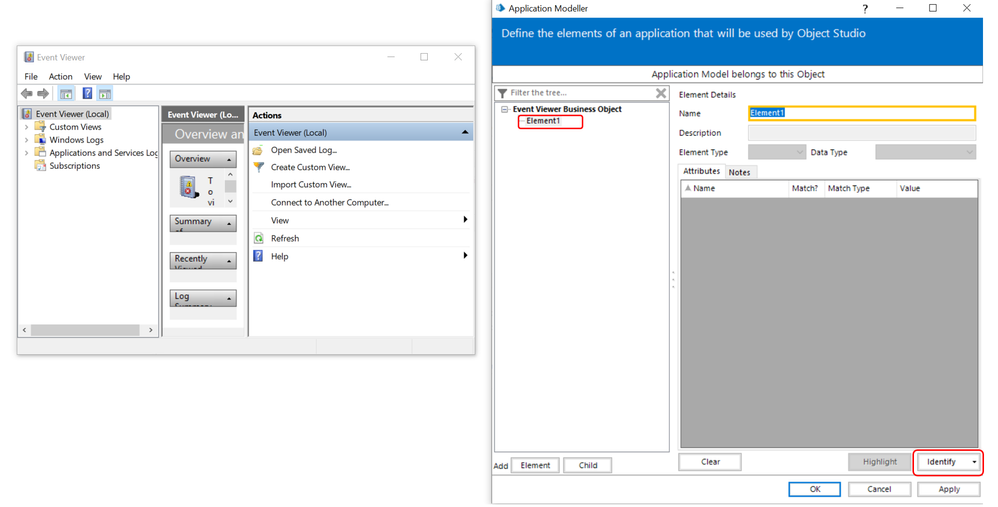Click scroll up arrow in Overview section

pos(230,174)
